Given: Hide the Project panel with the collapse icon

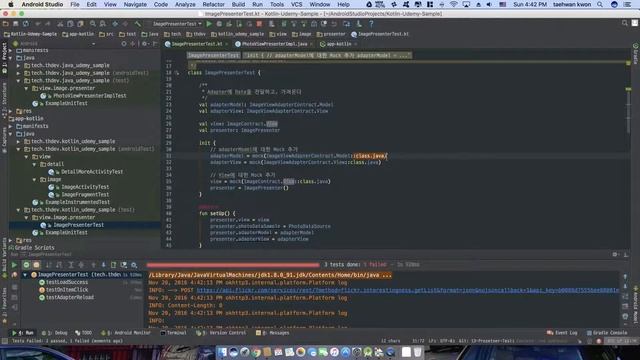Looking at the screenshot, I should pyautogui.click(x=155, y=43).
